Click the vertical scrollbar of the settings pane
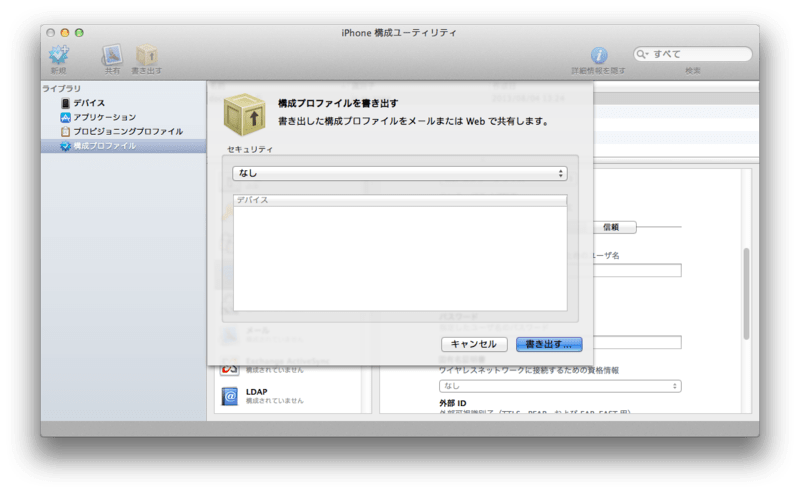The width and height of the screenshot is (800, 493). pos(746,293)
